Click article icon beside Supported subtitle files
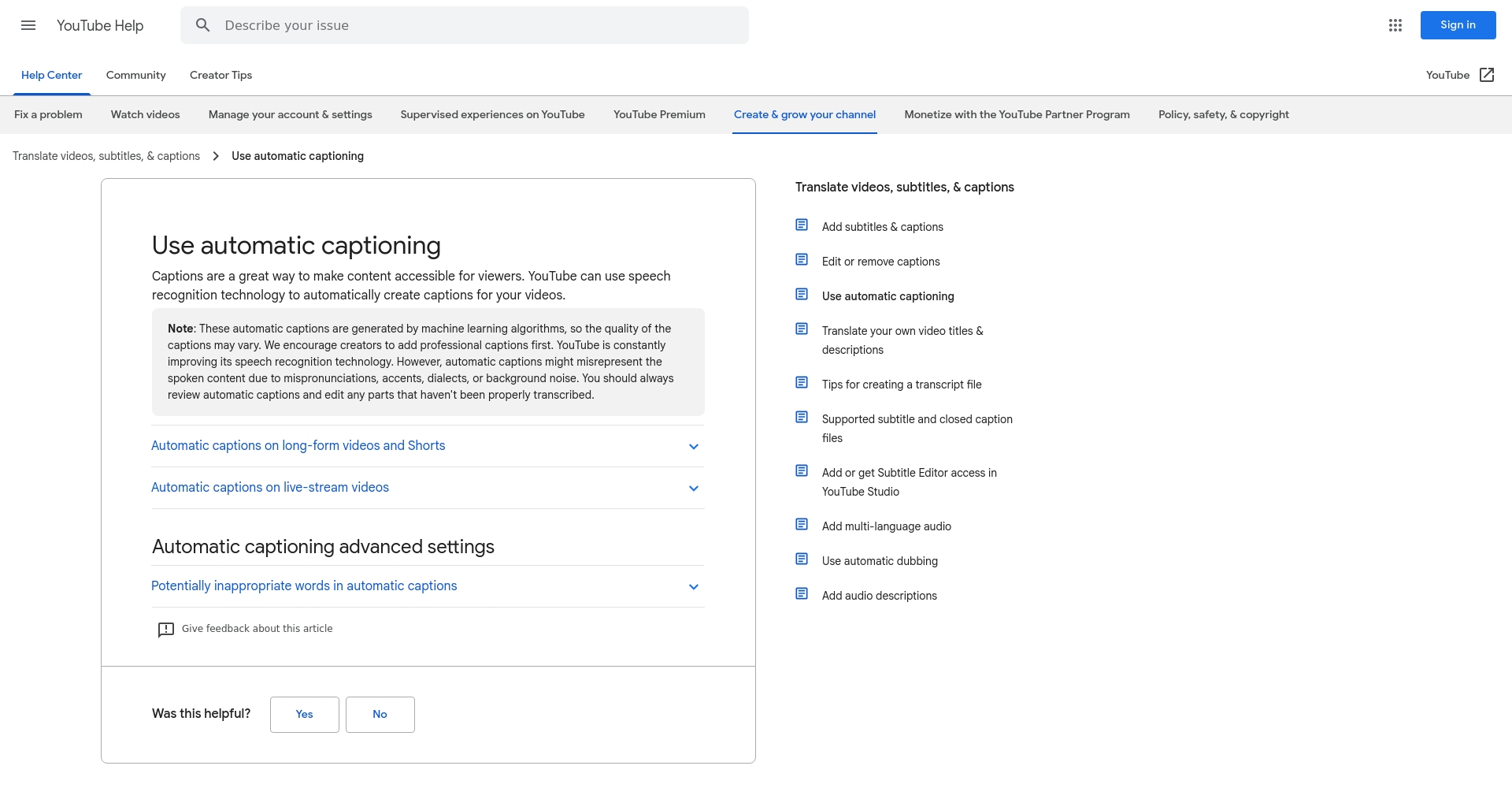Viewport: 1512px width, 788px height. pyautogui.click(x=802, y=418)
